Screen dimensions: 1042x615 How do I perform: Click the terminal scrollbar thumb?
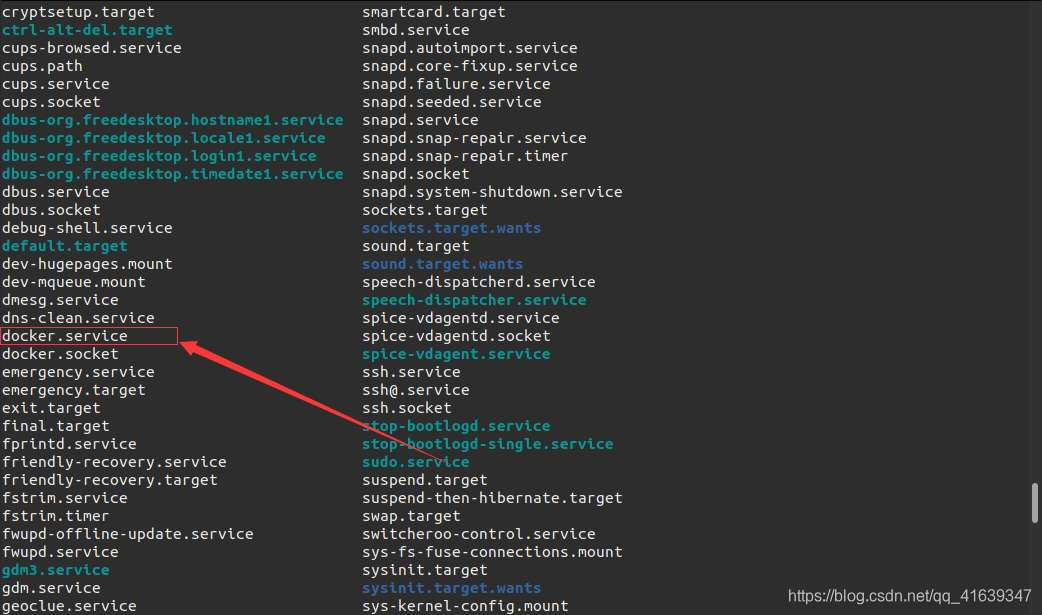(1035, 503)
